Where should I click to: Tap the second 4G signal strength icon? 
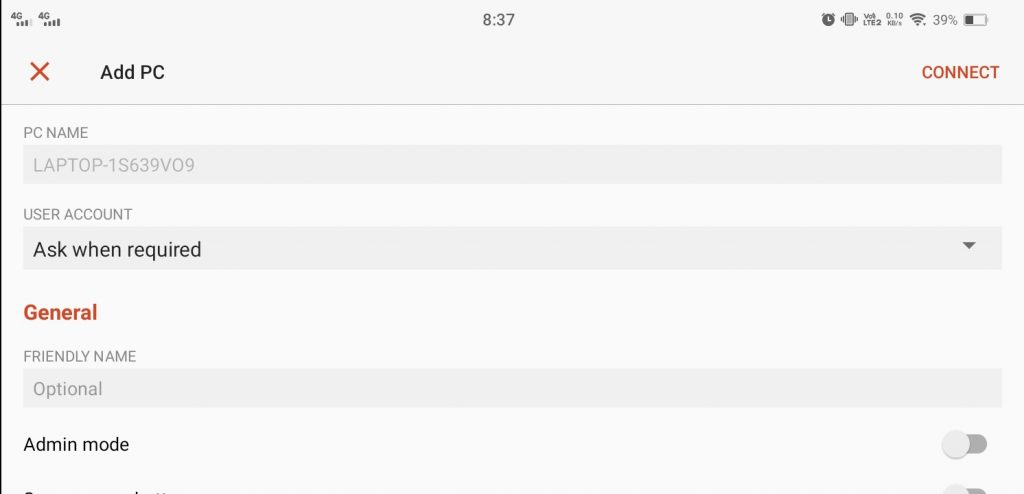pyautogui.click(x=50, y=19)
